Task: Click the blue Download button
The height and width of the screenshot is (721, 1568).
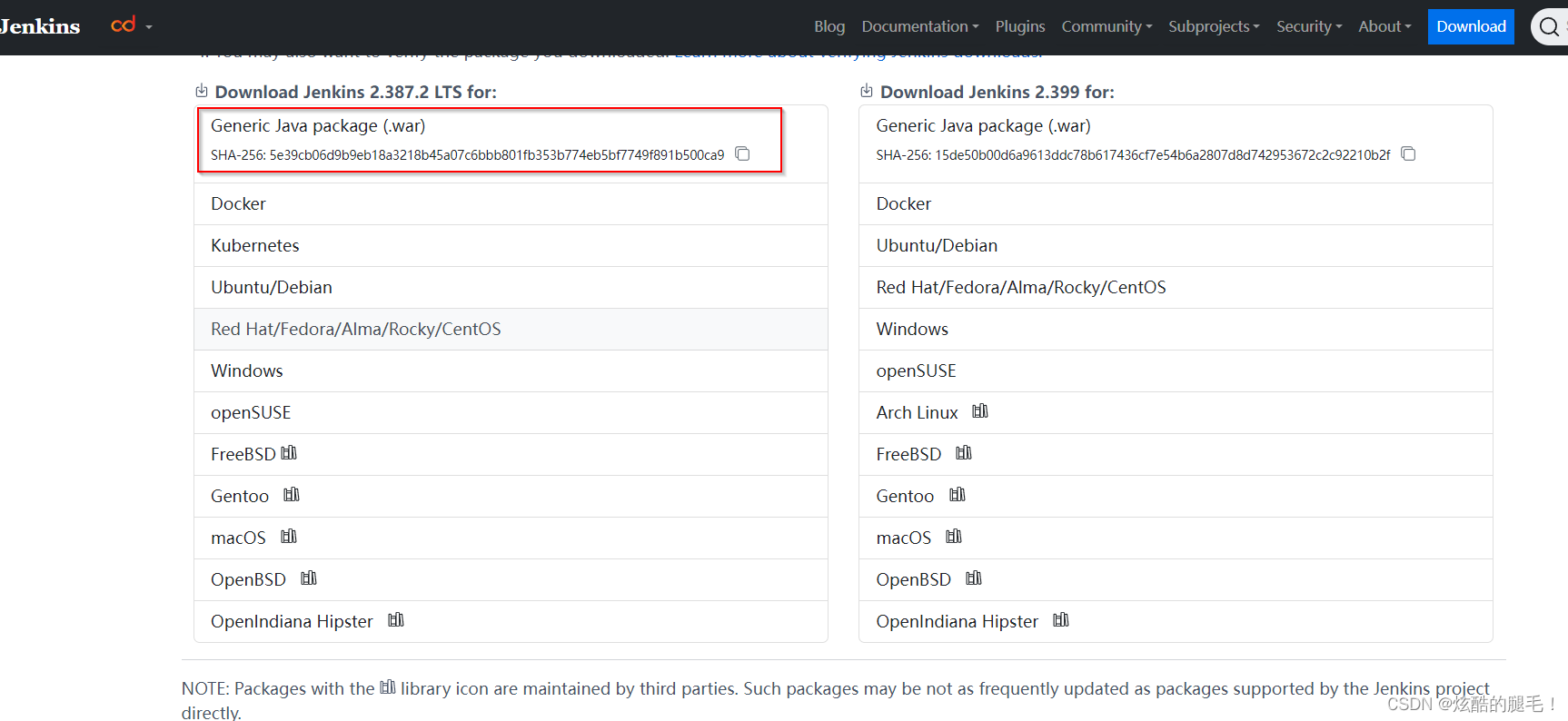Action: click(1471, 26)
